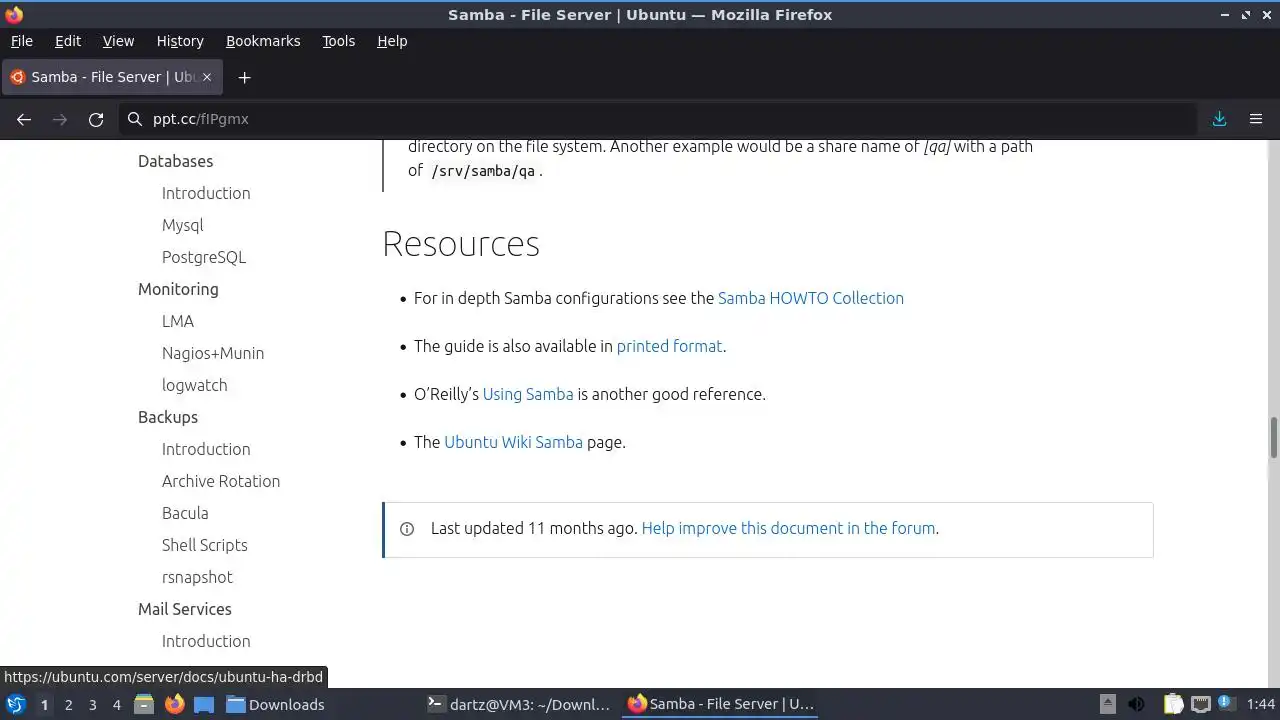Open the Ubuntu Wiki Samba link
The image size is (1280, 720).
[x=513, y=442]
